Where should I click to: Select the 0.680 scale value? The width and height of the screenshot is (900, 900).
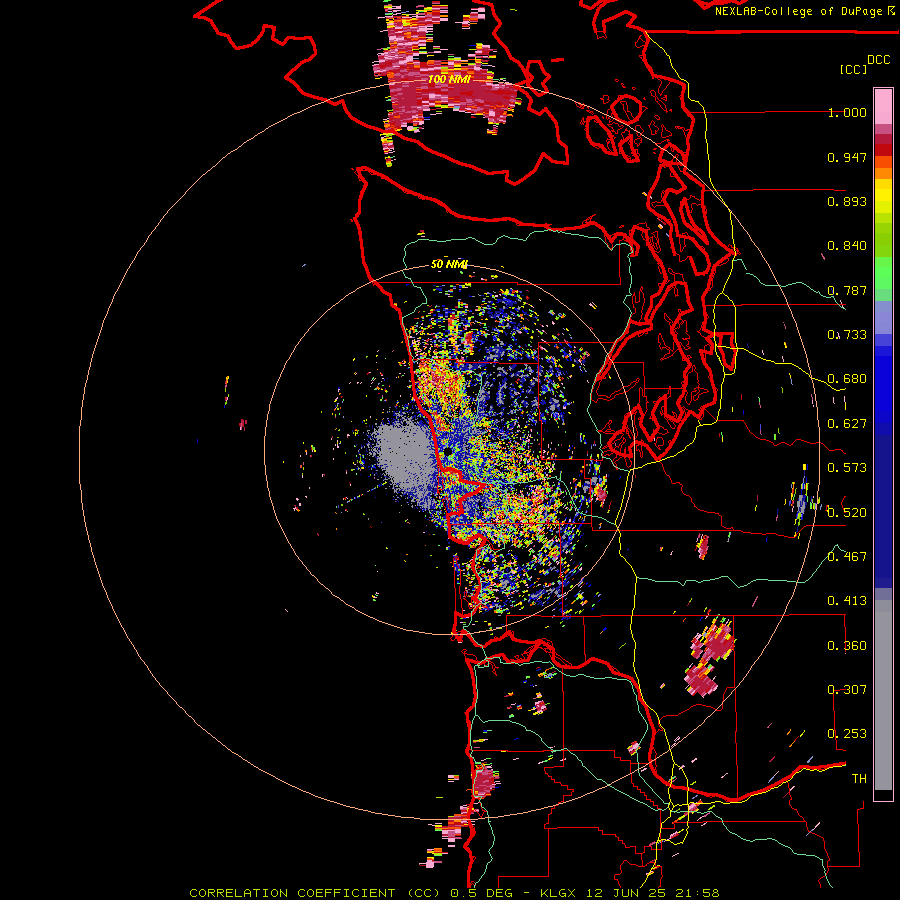(847, 379)
